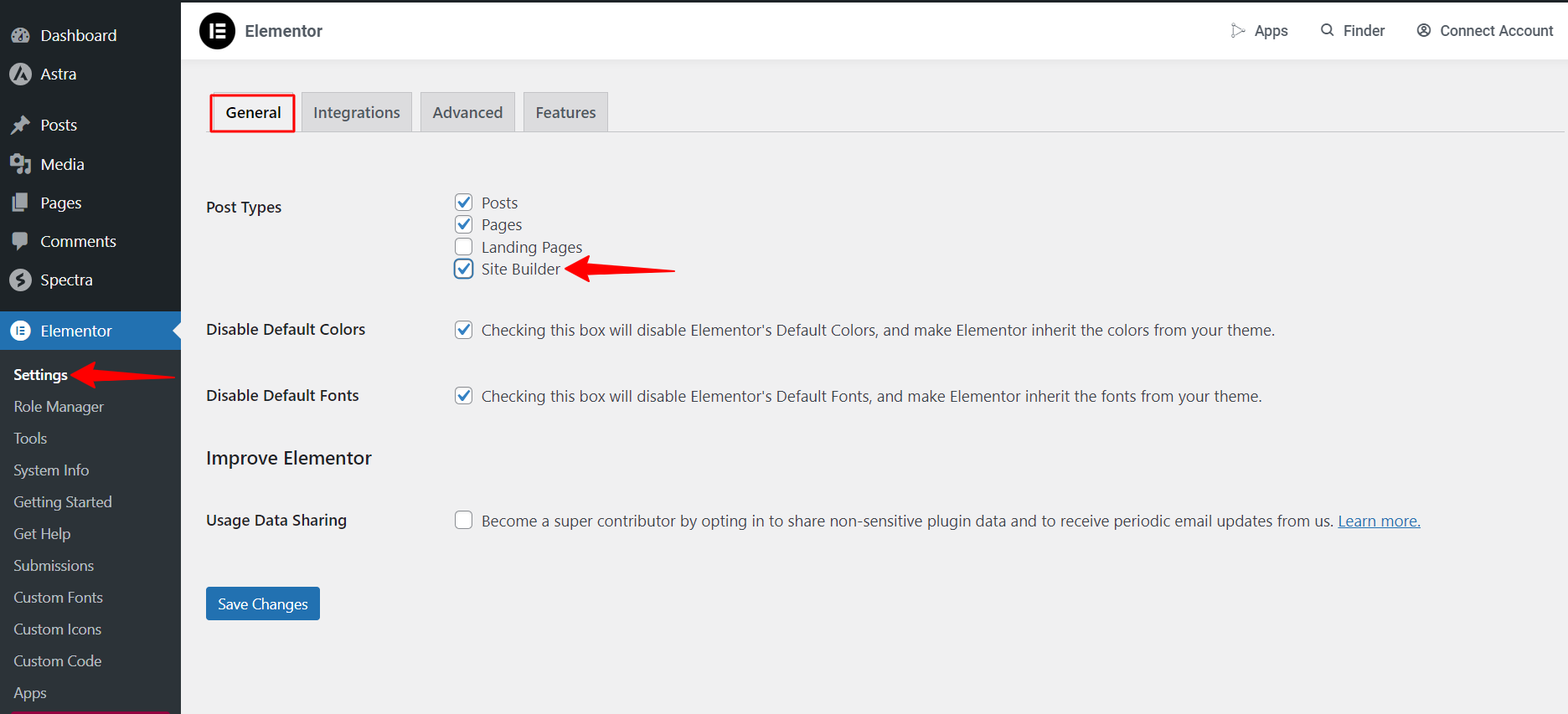Click the Save Changes button

(263, 604)
